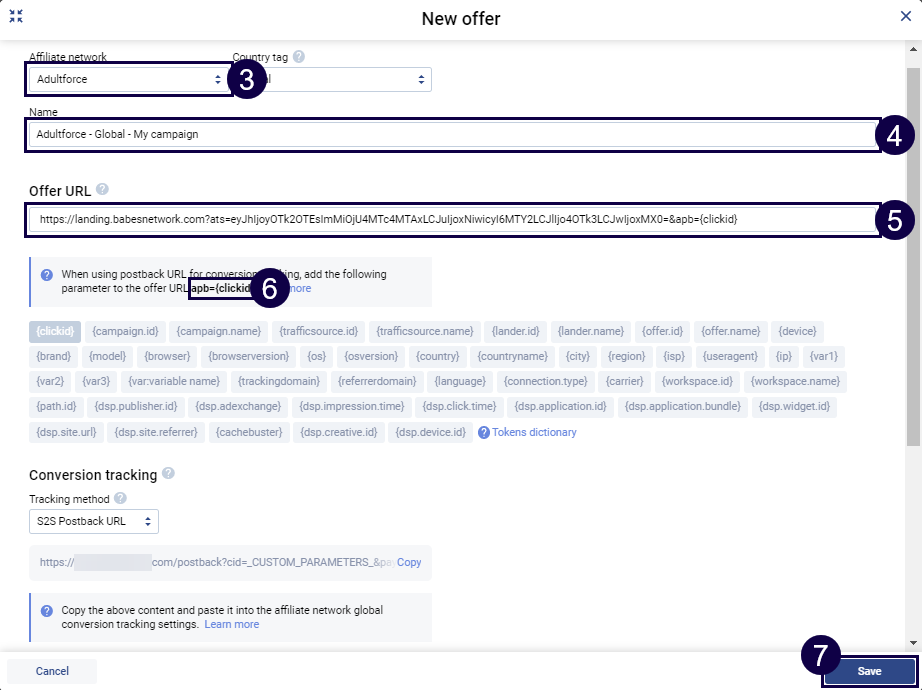Screen dimensions: 922x690
Task: Click the help icon next to Country tag
Action: coord(299,58)
